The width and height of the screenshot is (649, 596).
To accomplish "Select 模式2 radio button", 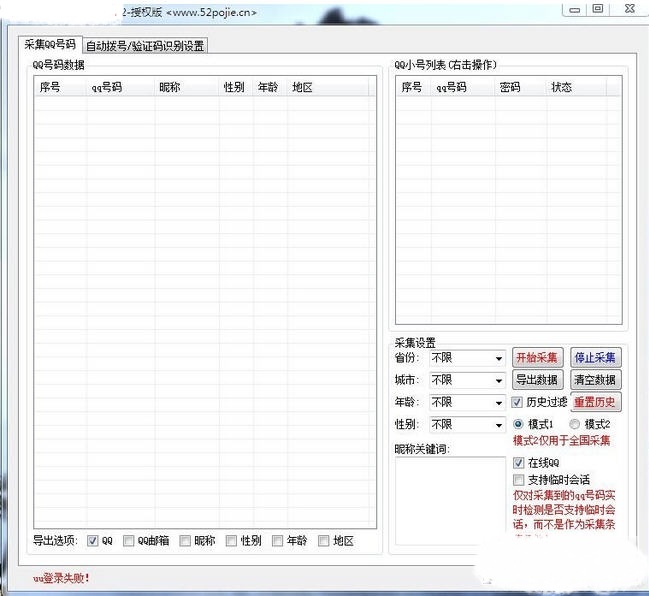I will (x=574, y=424).
